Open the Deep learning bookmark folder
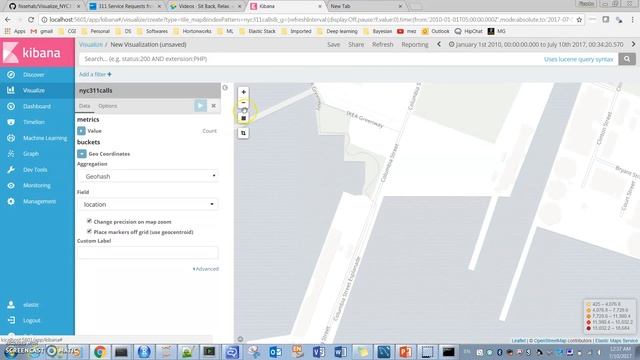The height and width of the screenshot is (360, 640). pyautogui.click(x=338, y=31)
